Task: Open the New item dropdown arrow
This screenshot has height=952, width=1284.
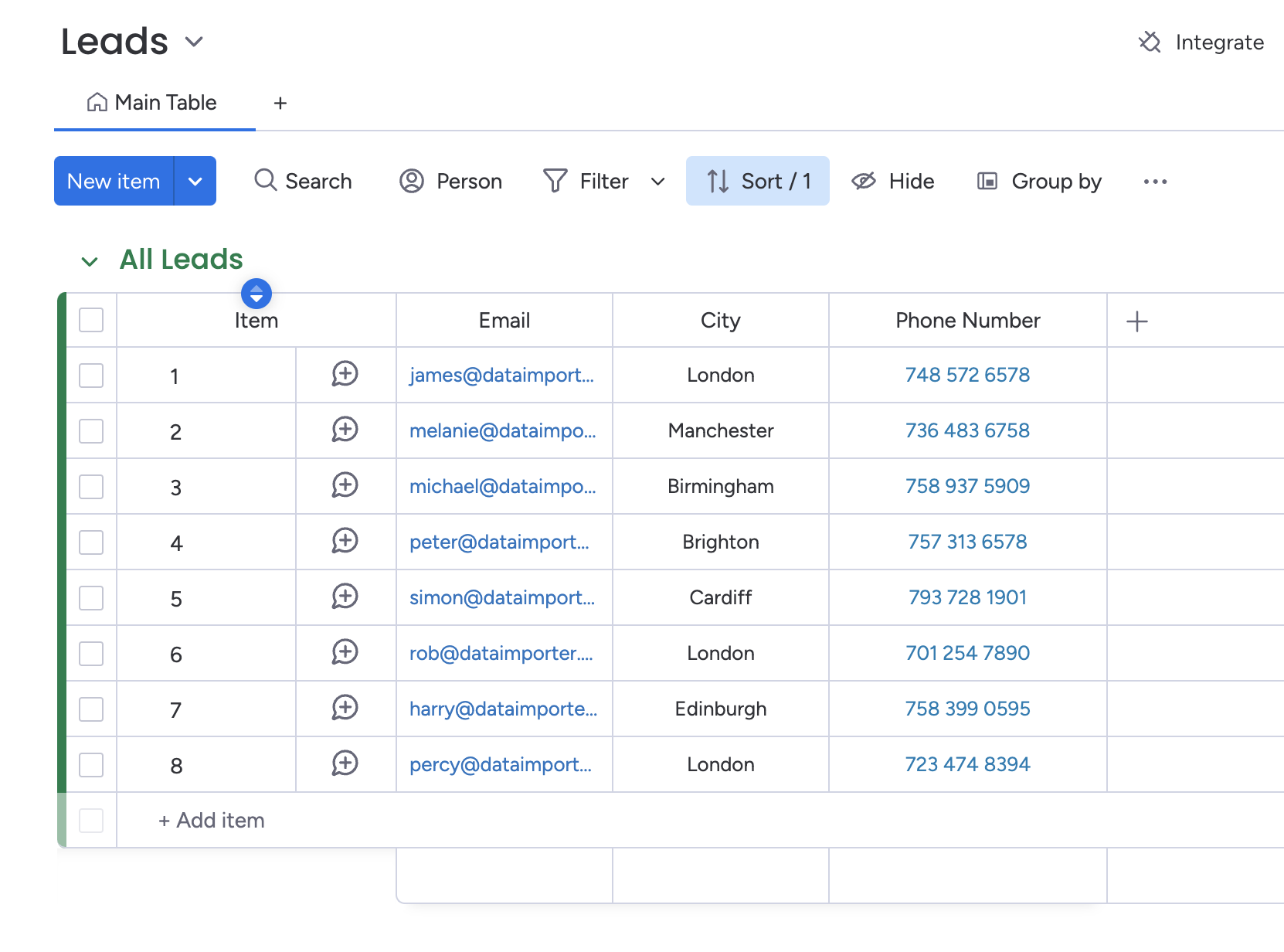Action: (x=195, y=181)
